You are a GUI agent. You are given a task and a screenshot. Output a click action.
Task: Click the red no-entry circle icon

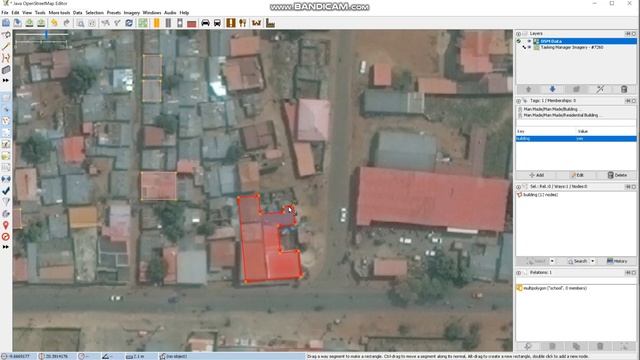point(6,237)
